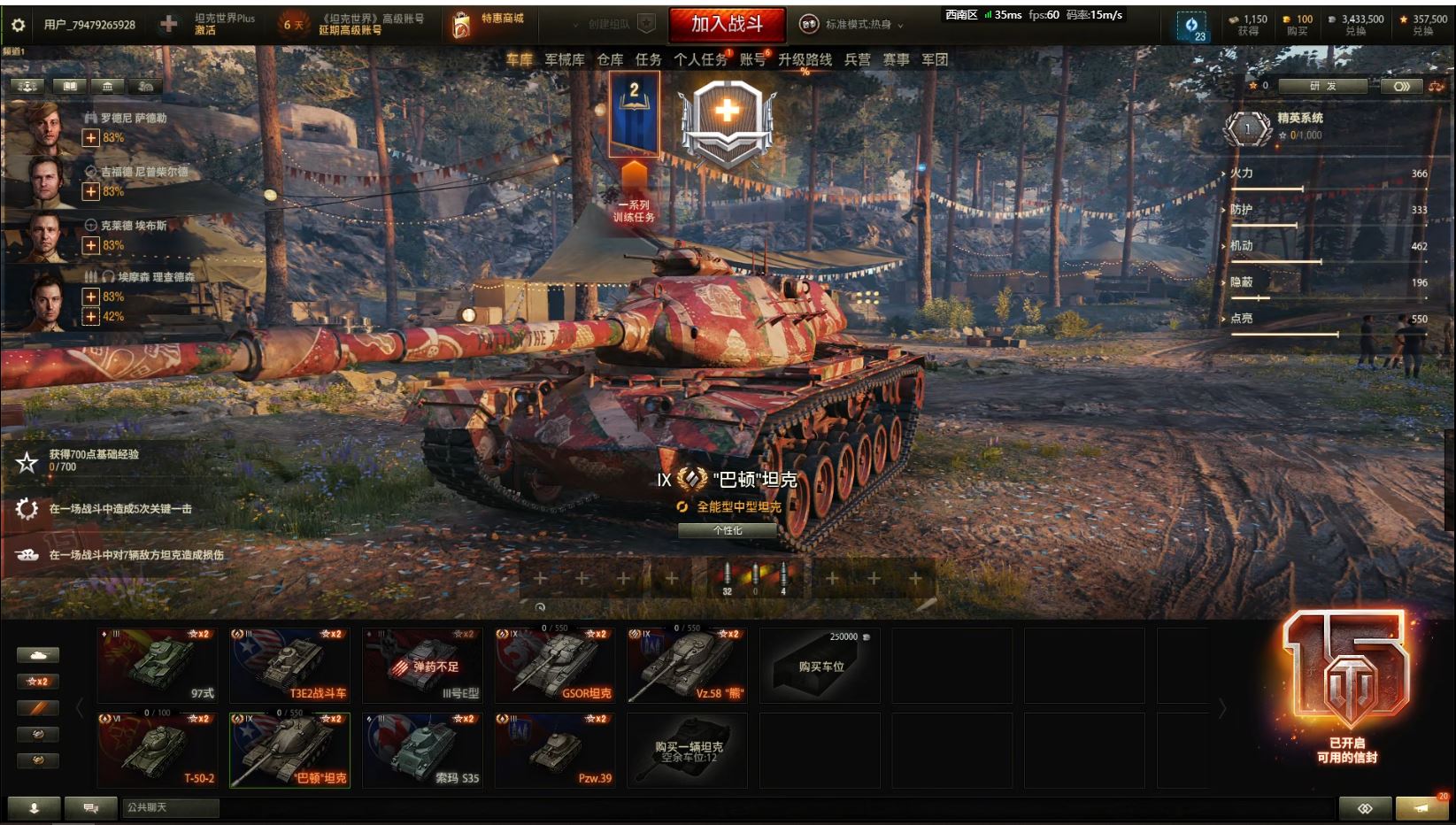The width and height of the screenshot is (1456, 825).
Task: Open the crew books icon button
Action: click(x=69, y=86)
